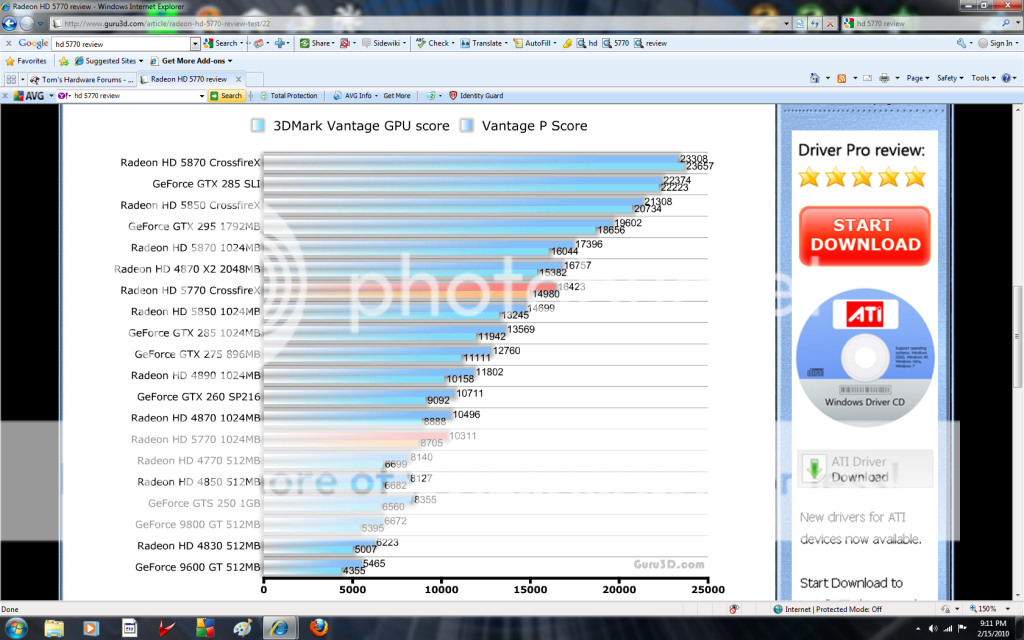Click the Print icon in the command bar
The height and width of the screenshot is (640, 1024).
(x=884, y=78)
